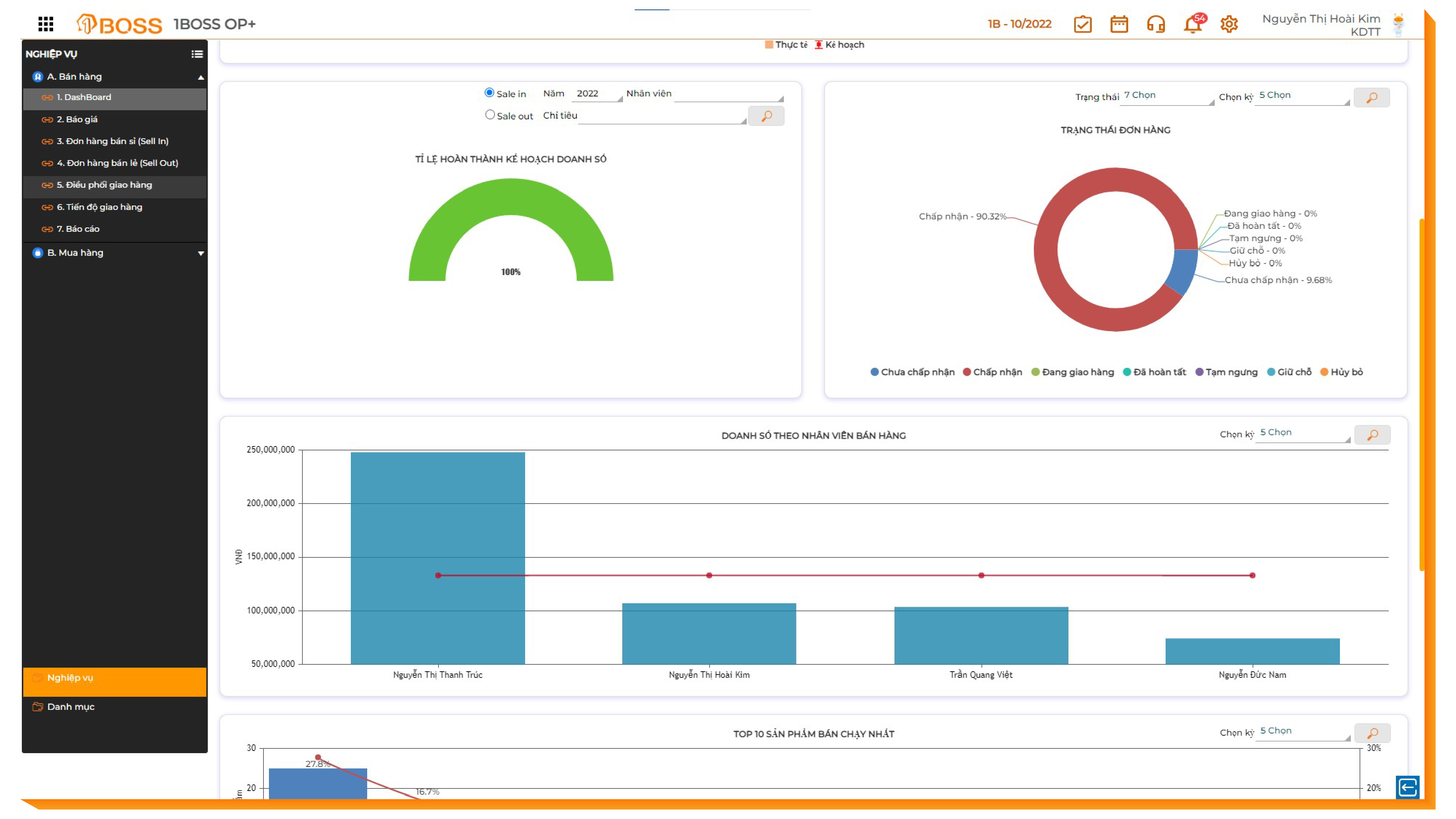Select the Sale out radio button
The image size is (1456, 819).
coord(489,115)
